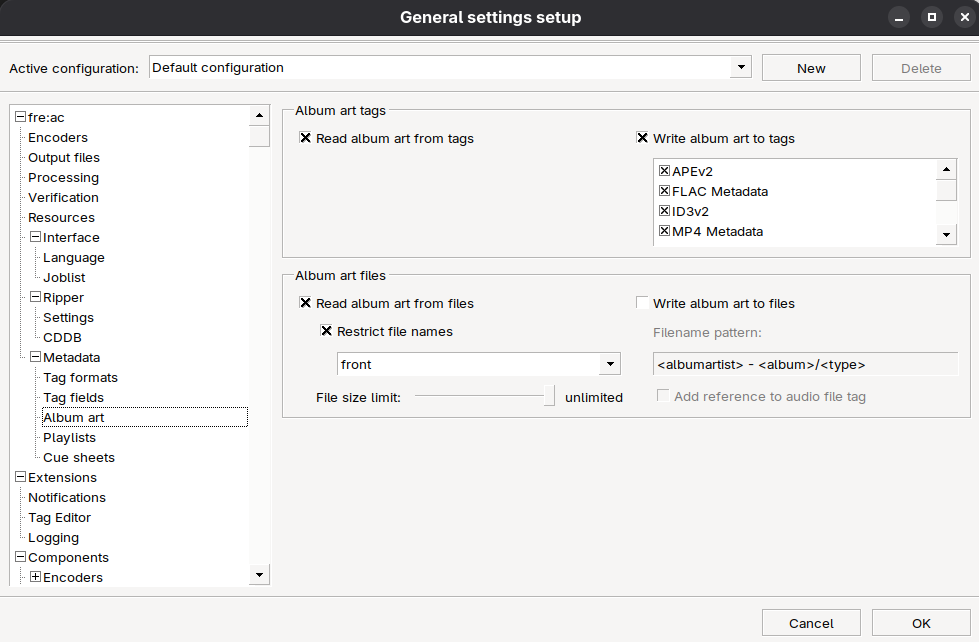Select the CDDB settings entry
Image resolution: width=979 pixels, height=642 pixels.
[x=62, y=337]
